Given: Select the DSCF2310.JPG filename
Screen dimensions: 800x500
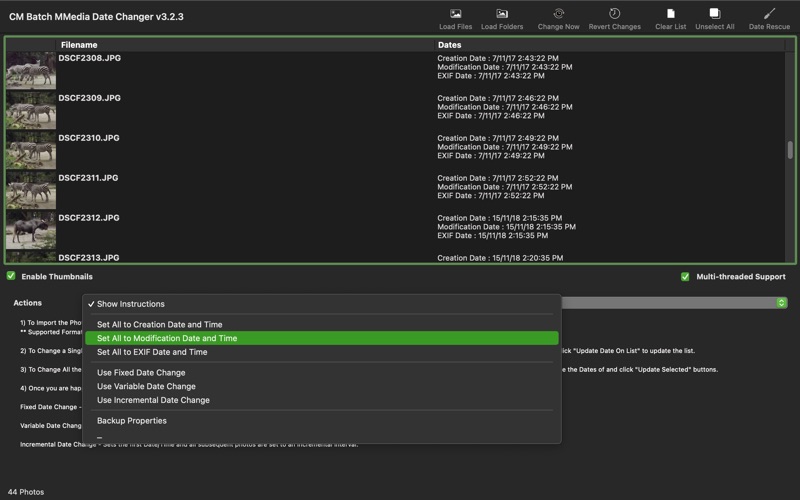Looking at the screenshot, I should click(x=89, y=138).
